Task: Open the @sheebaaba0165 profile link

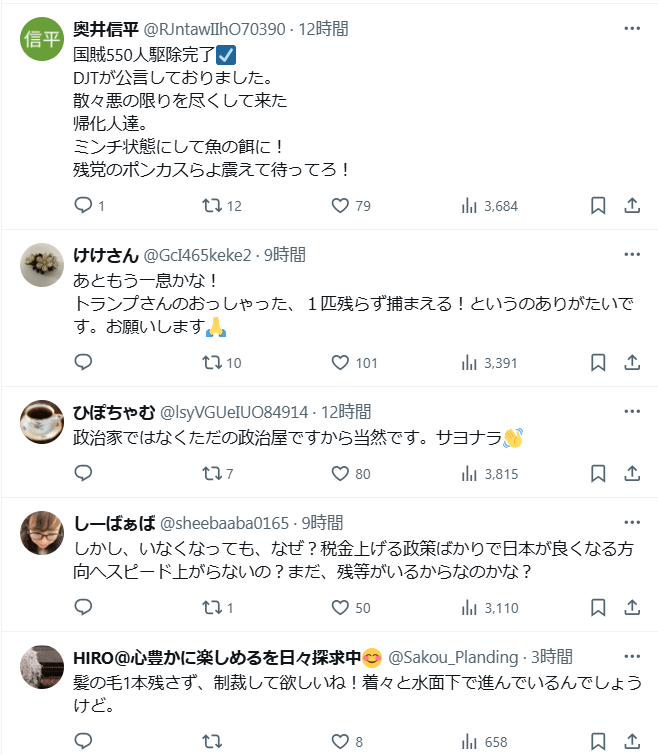Action: [x=223, y=523]
